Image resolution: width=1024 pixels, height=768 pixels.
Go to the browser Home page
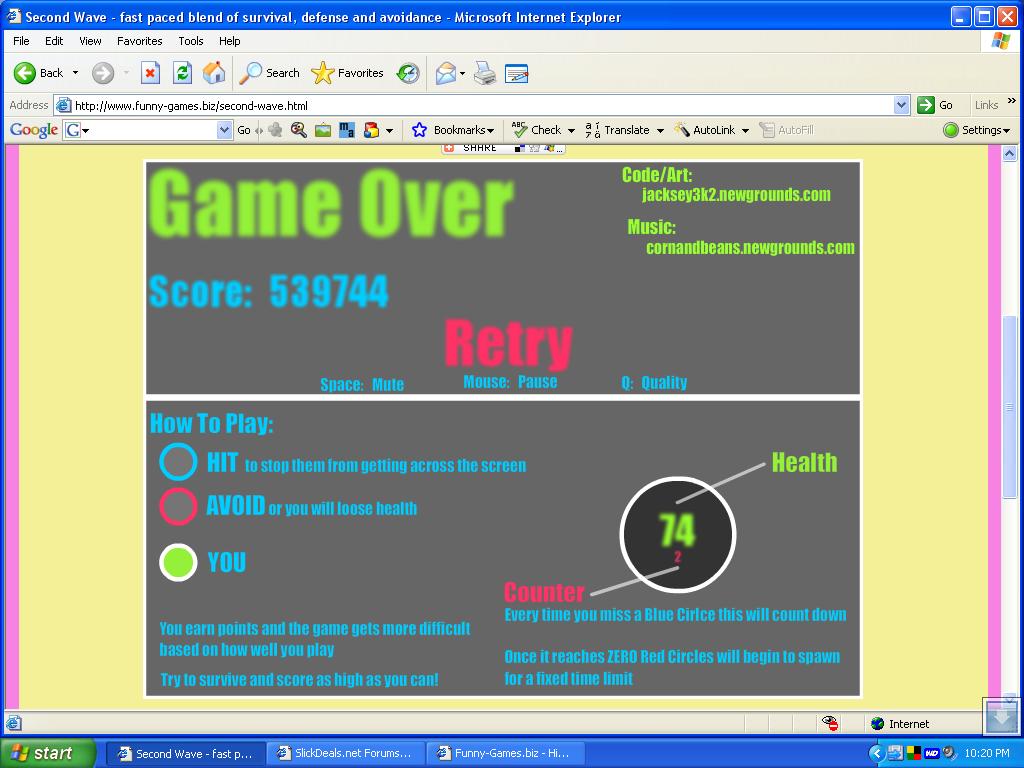coord(212,73)
